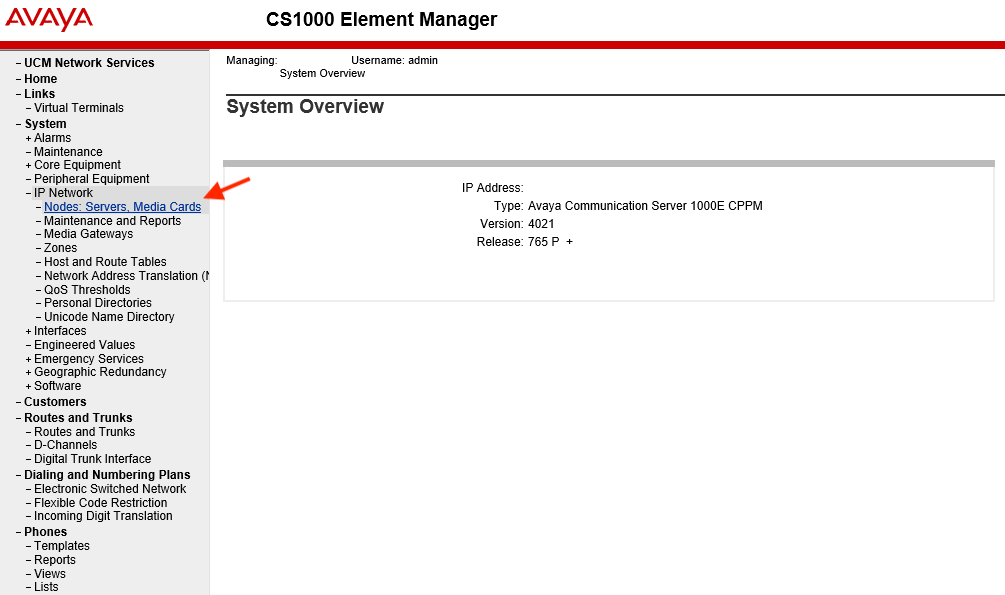Open QoS Thresholds

[87, 290]
